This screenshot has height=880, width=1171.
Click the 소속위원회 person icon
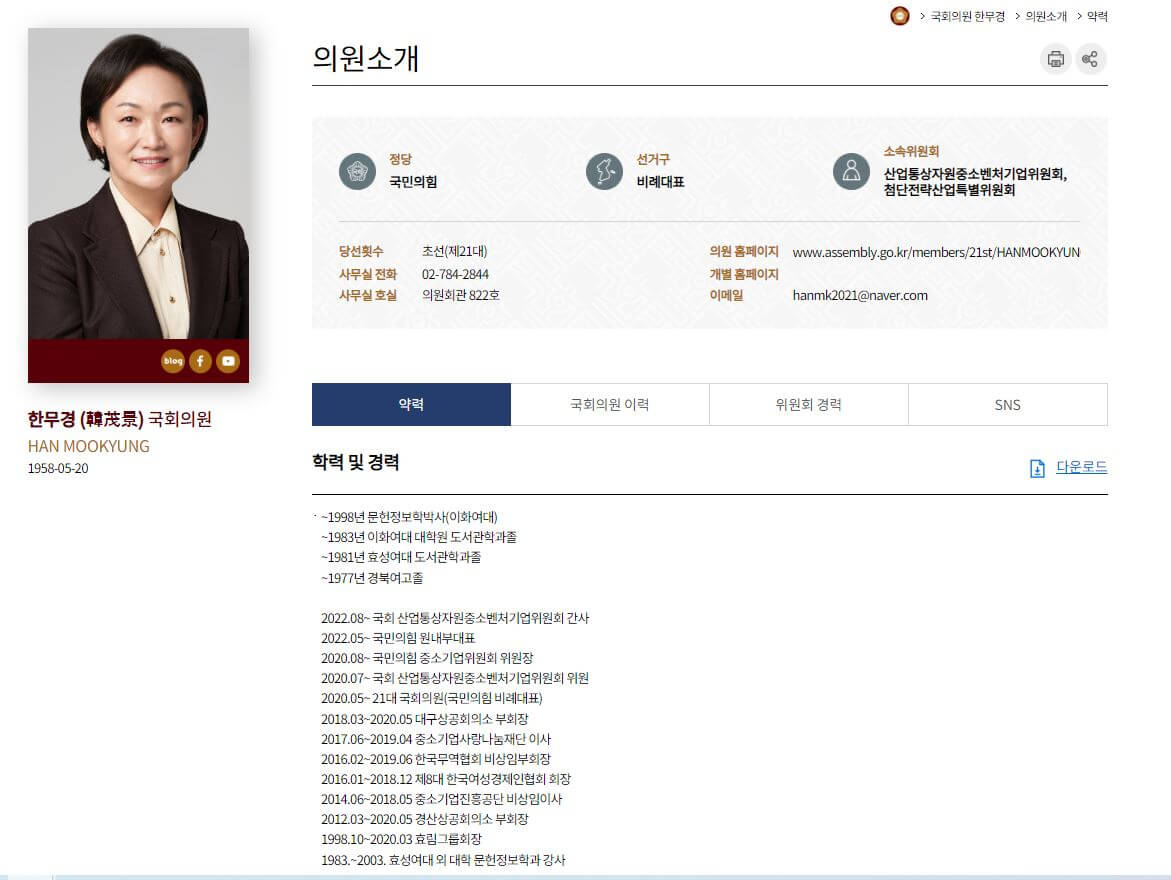click(851, 171)
